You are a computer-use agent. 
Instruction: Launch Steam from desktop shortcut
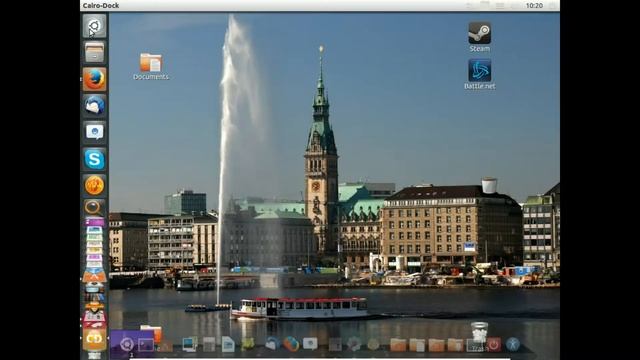480,37
